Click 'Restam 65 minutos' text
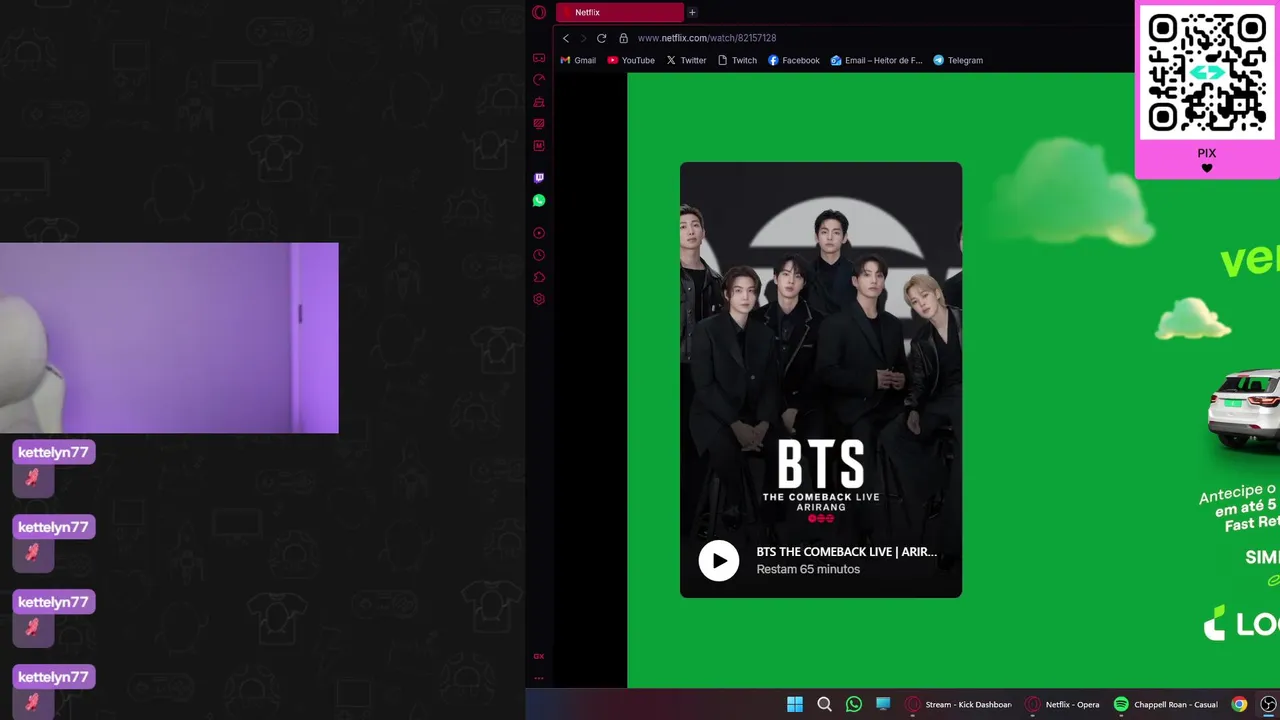The width and height of the screenshot is (1280, 720). 808,569
